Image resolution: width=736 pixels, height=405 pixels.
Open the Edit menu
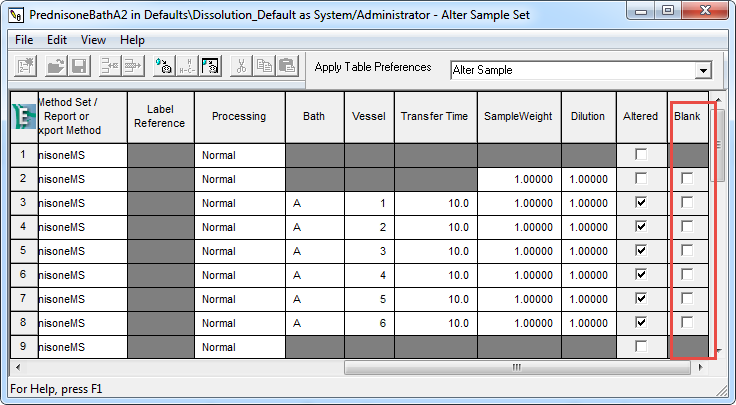click(x=57, y=40)
